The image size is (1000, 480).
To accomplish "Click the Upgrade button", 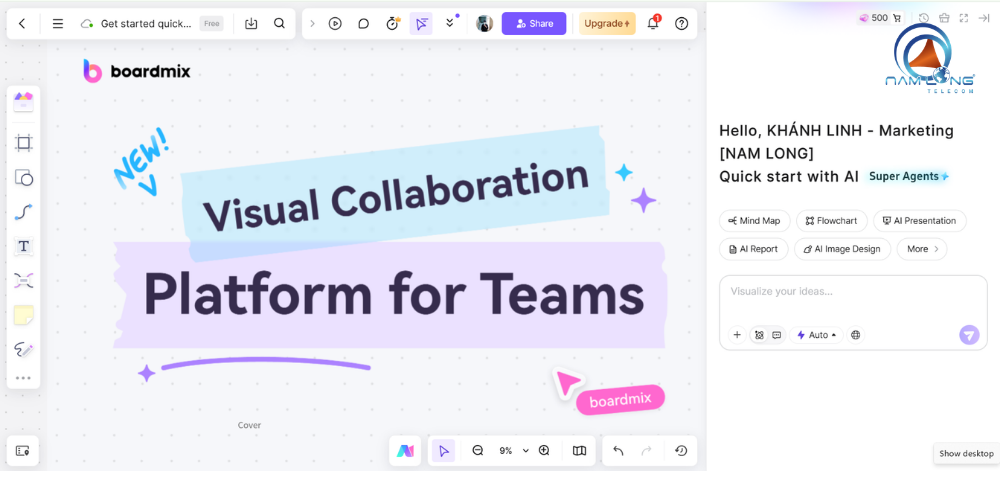I will 607,23.
